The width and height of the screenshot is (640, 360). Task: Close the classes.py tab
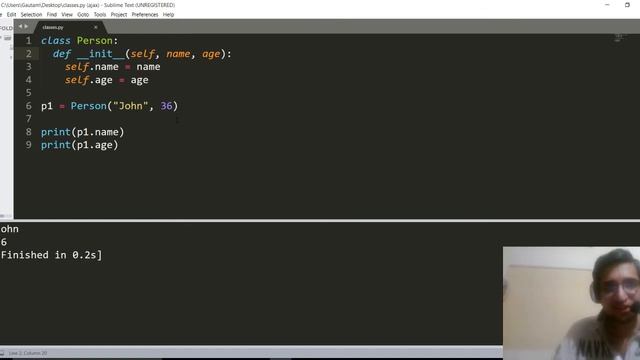click(96, 27)
